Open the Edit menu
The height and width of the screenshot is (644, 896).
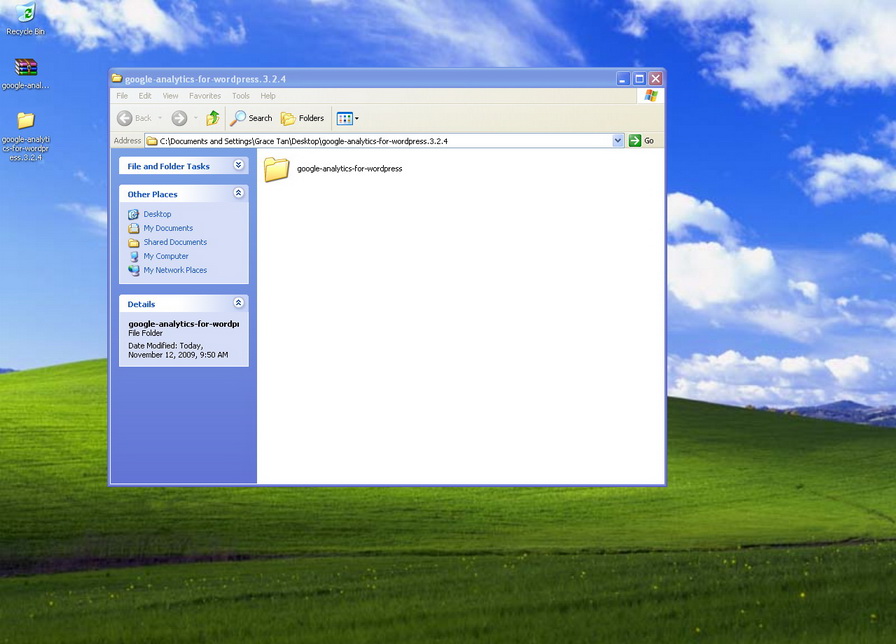point(145,96)
